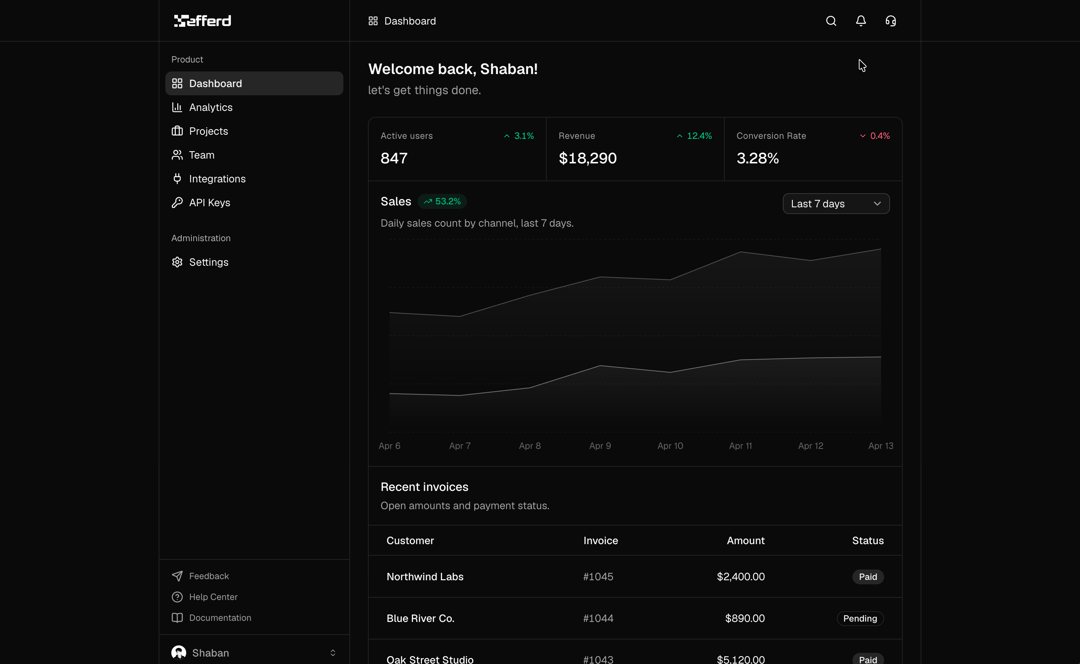Open Settings under Administration
Image resolution: width=1080 pixels, height=664 pixels.
[254, 262]
